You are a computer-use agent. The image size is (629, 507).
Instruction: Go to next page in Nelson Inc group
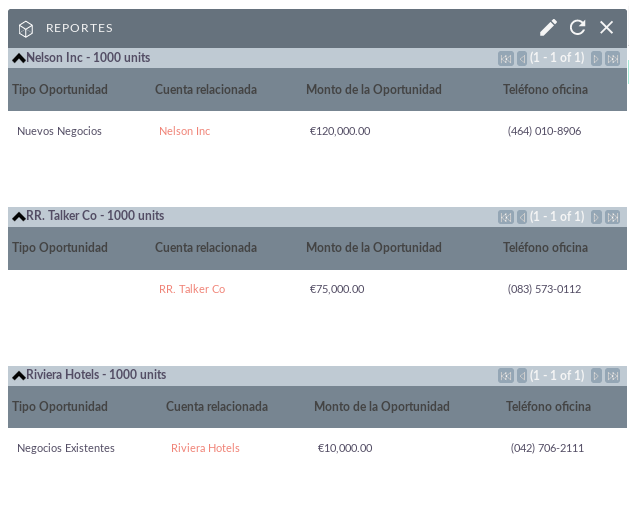coord(596,59)
